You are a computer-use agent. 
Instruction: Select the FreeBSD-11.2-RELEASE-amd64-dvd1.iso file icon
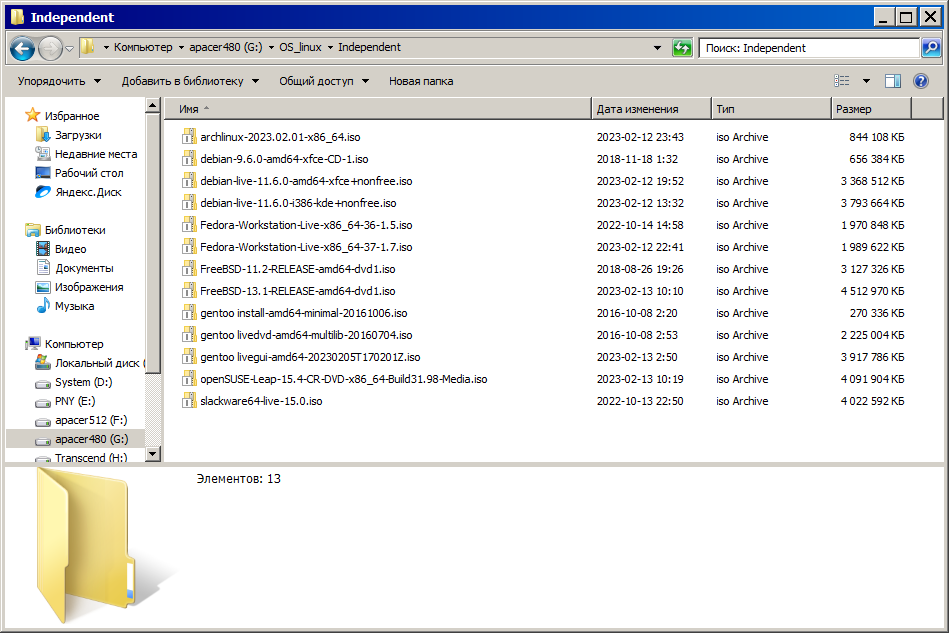click(x=189, y=269)
